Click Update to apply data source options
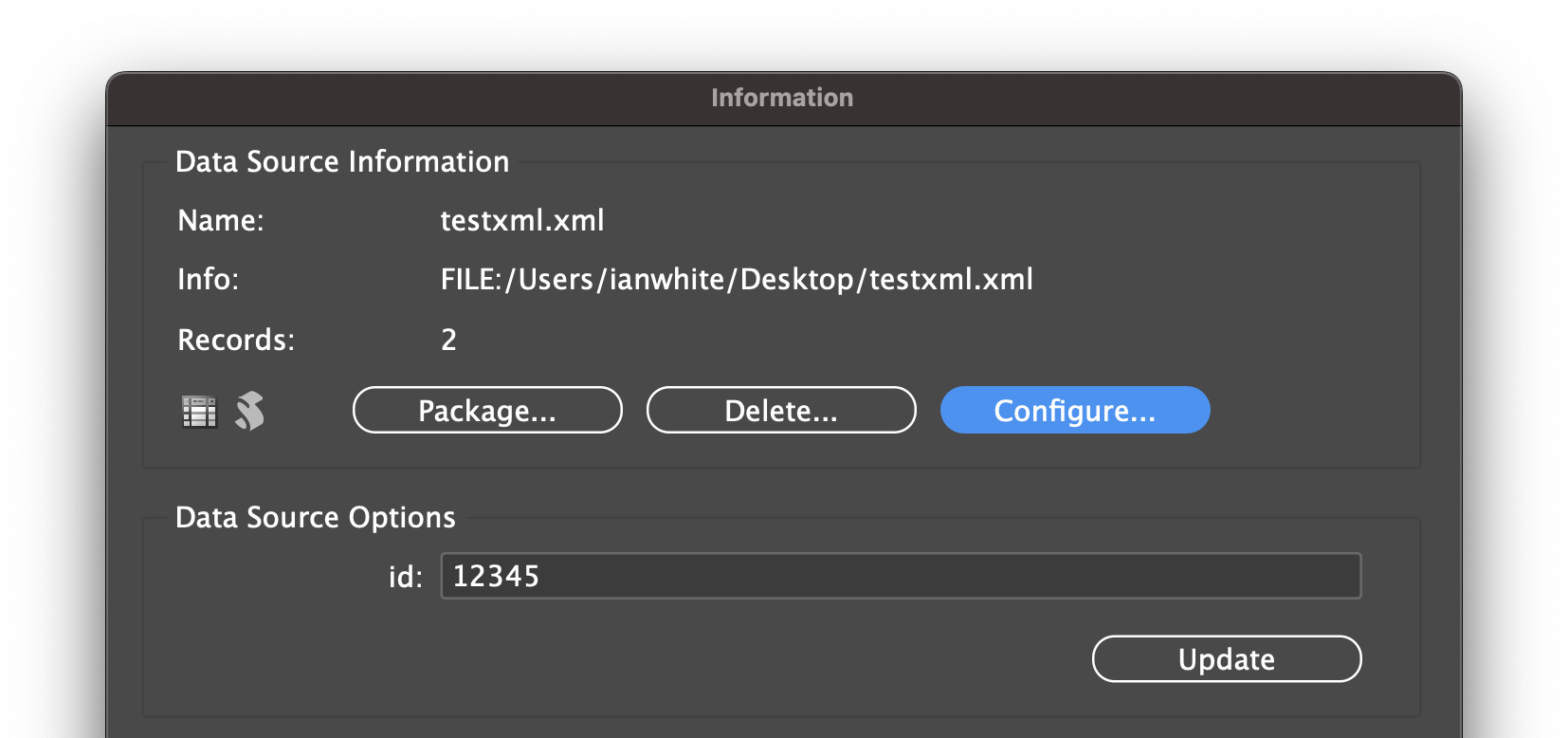Viewport: 1568px width, 738px height. [1226, 659]
